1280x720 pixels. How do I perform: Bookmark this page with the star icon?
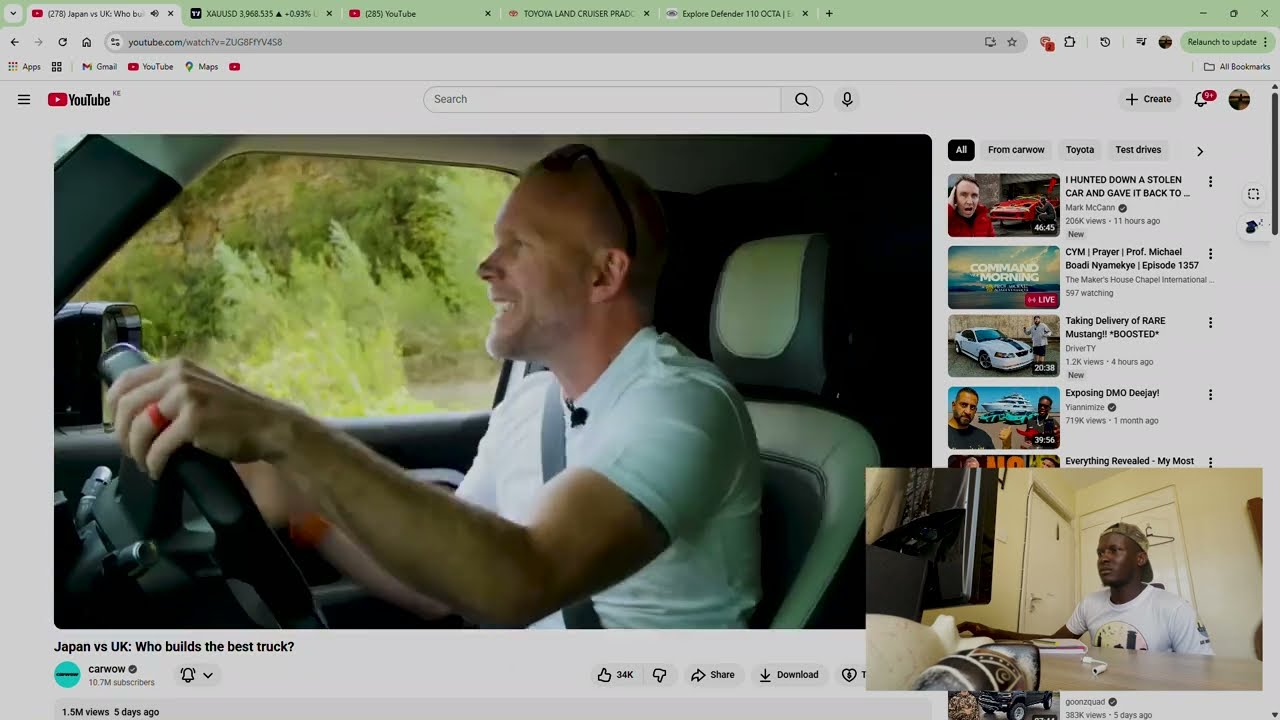coord(1012,42)
